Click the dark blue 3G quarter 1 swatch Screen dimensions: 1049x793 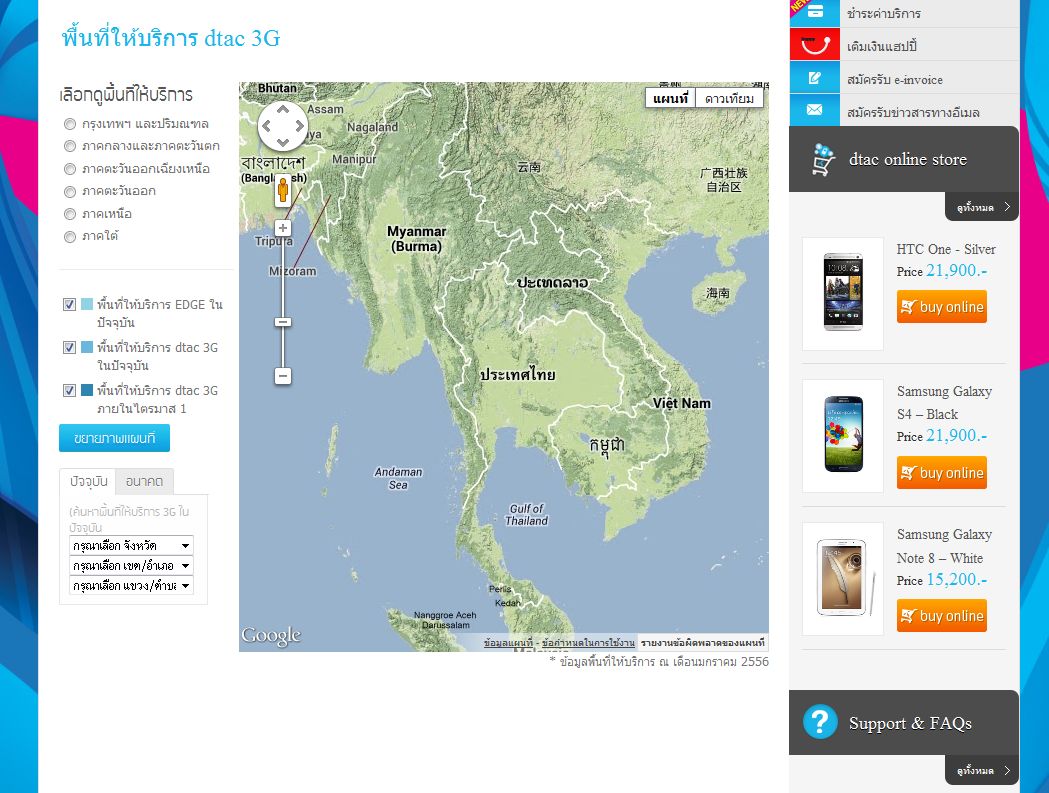tap(87, 389)
